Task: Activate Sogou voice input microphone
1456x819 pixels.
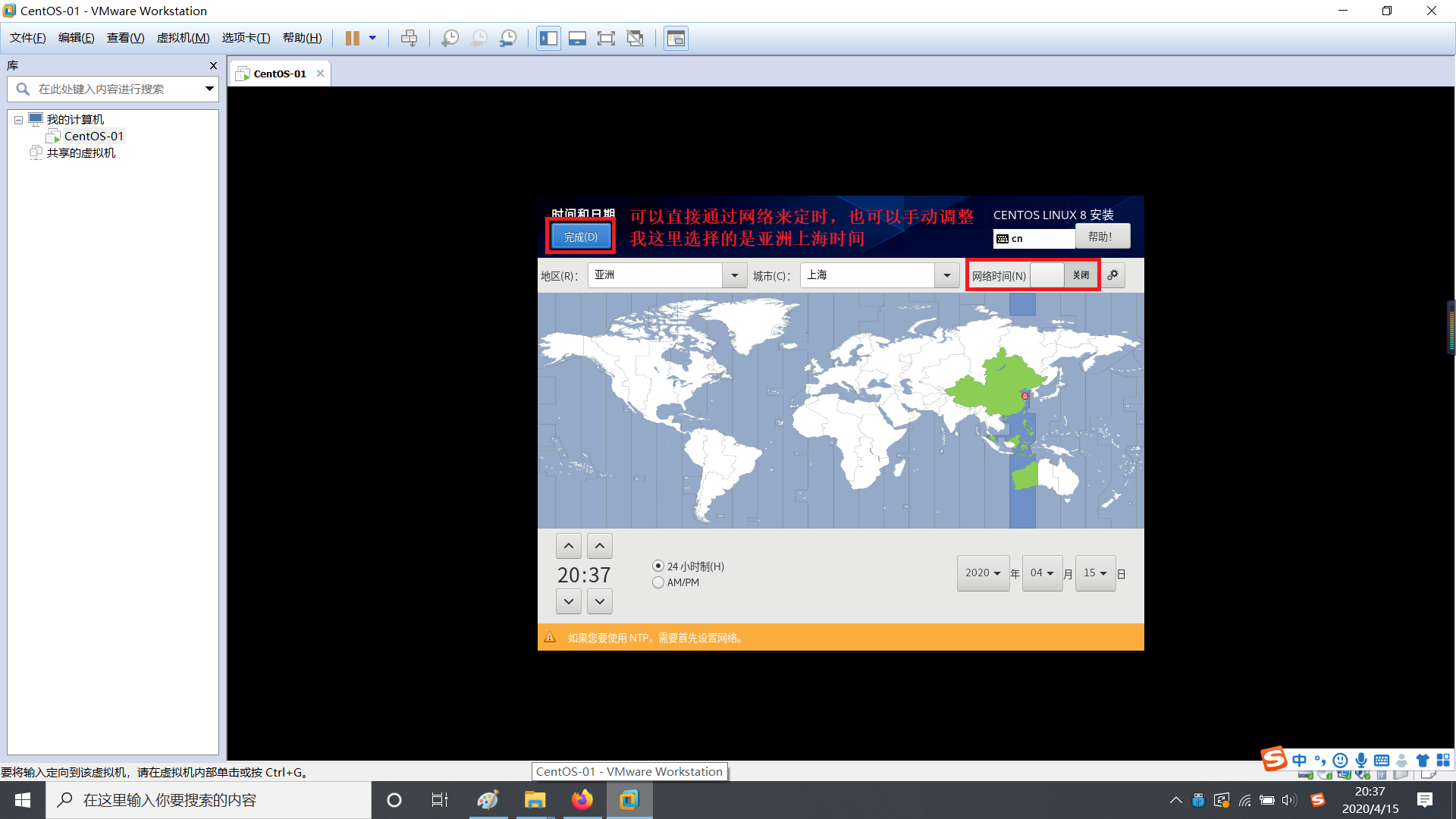Action: (x=1361, y=760)
